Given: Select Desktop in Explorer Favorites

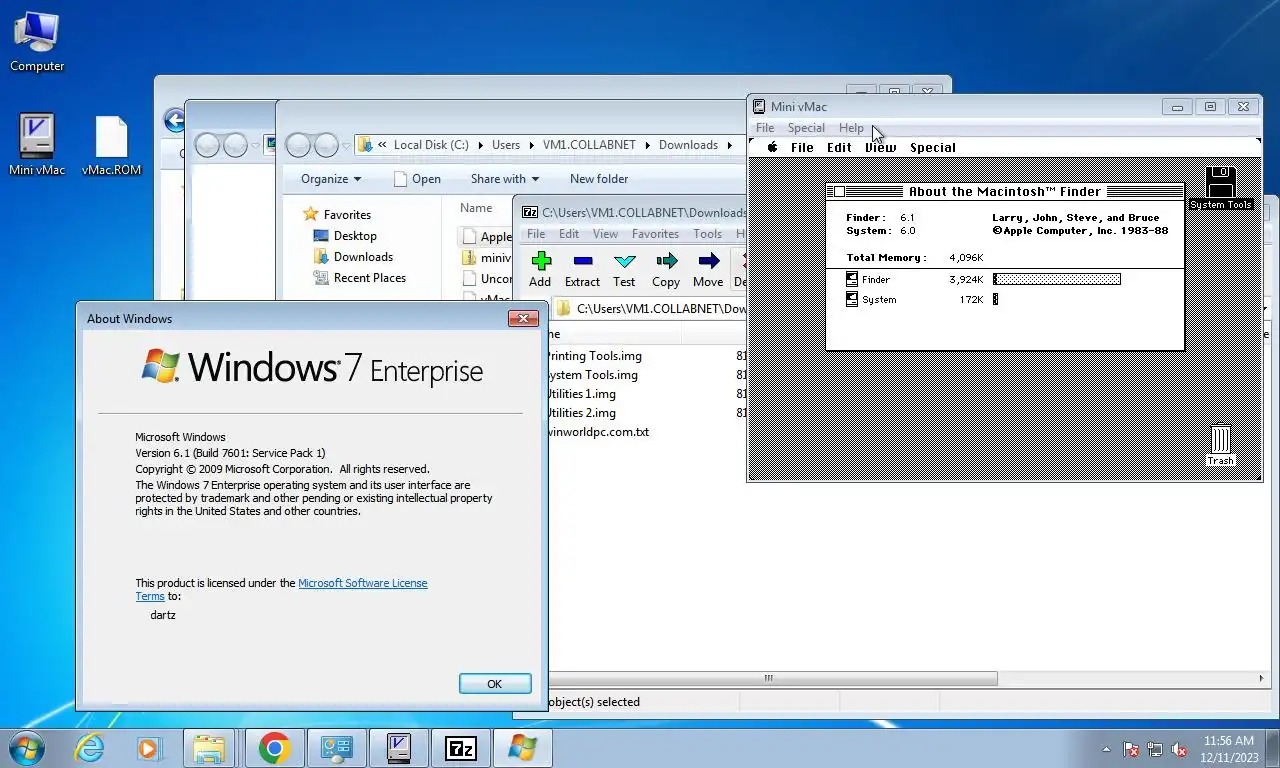Looking at the screenshot, I should [x=345, y=236].
